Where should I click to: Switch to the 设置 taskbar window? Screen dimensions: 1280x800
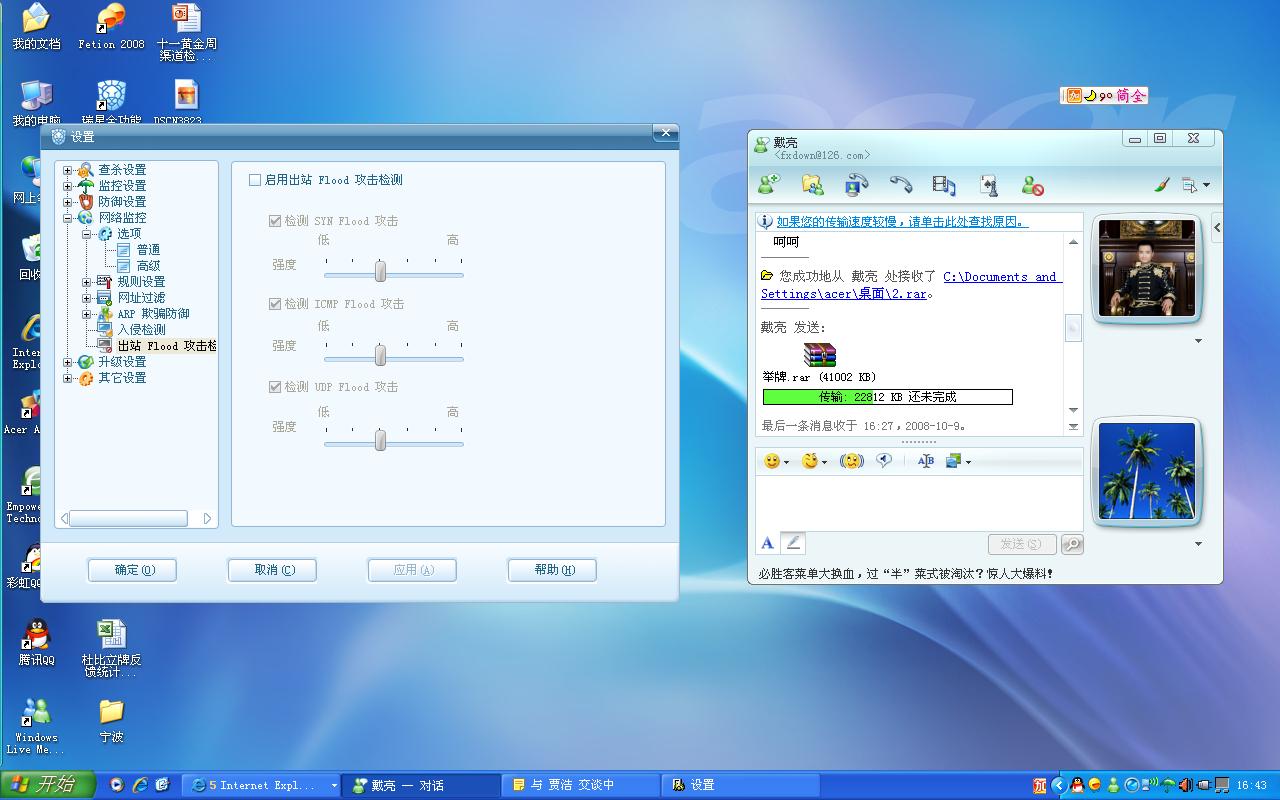(x=740, y=785)
